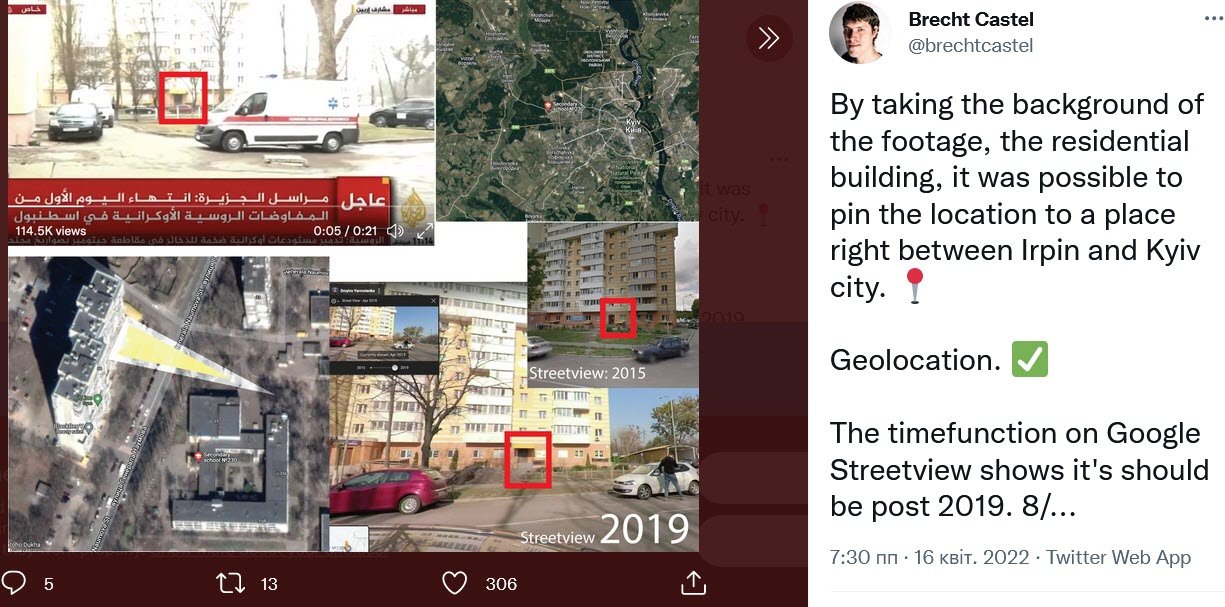Open the Brecht Castel display name link
The width and height of the screenshot is (1225, 607).
pos(971,19)
